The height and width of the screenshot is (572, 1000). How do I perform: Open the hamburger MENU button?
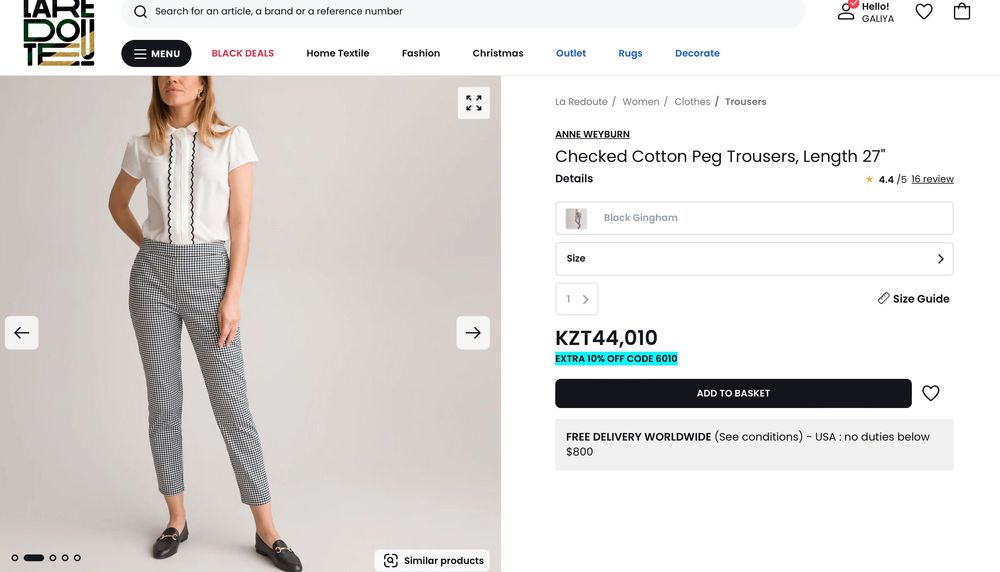tap(156, 54)
